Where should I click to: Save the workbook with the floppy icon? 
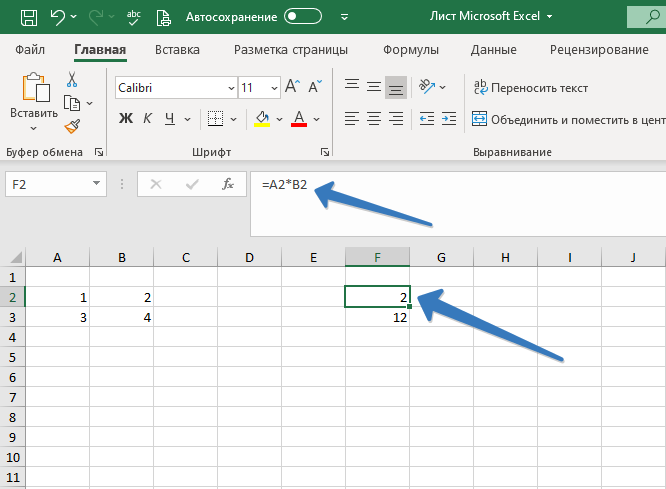[29, 17]
